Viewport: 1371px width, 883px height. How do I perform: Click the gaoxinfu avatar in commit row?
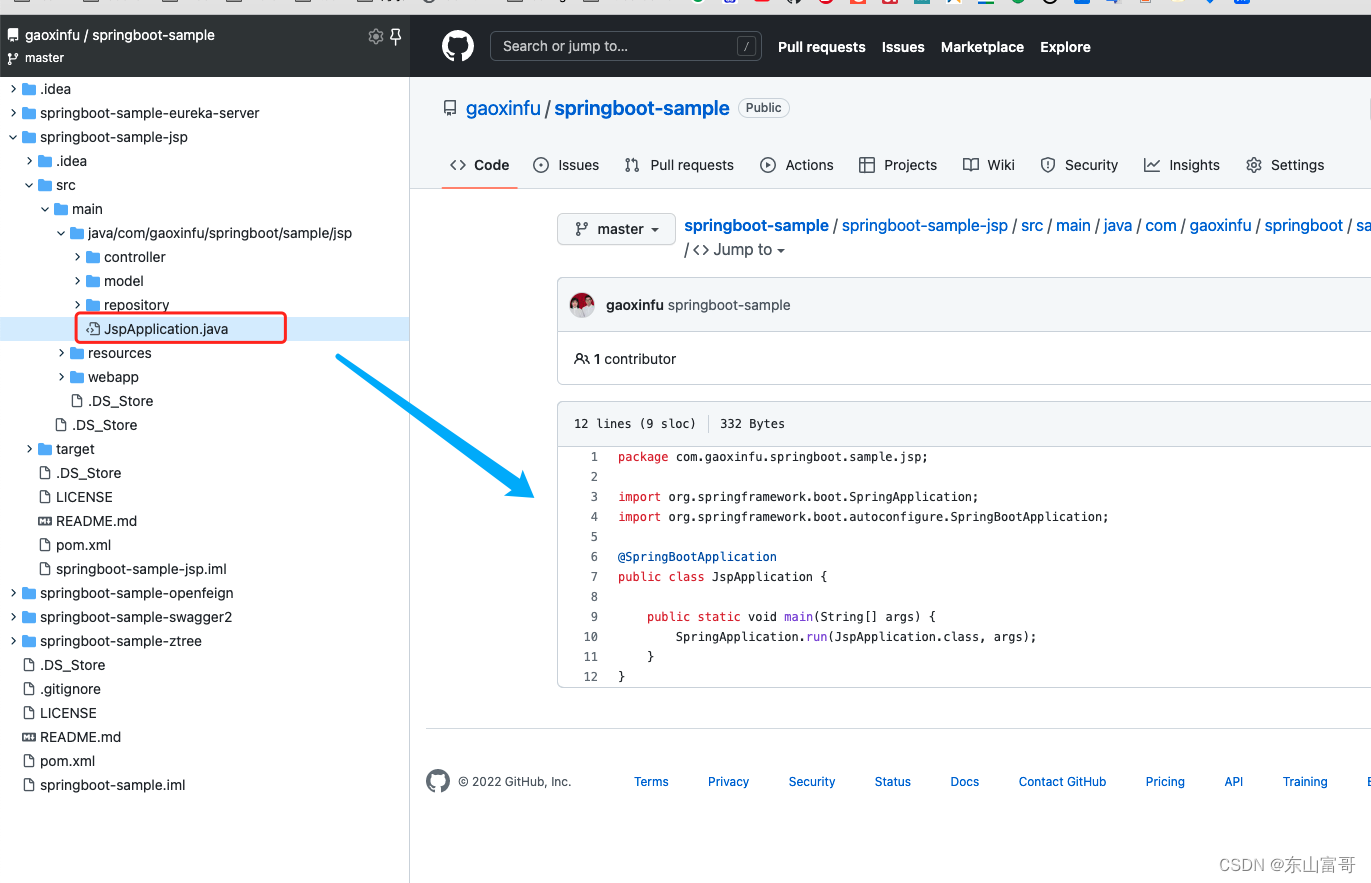pyautogui.click(x=582, y=305)
